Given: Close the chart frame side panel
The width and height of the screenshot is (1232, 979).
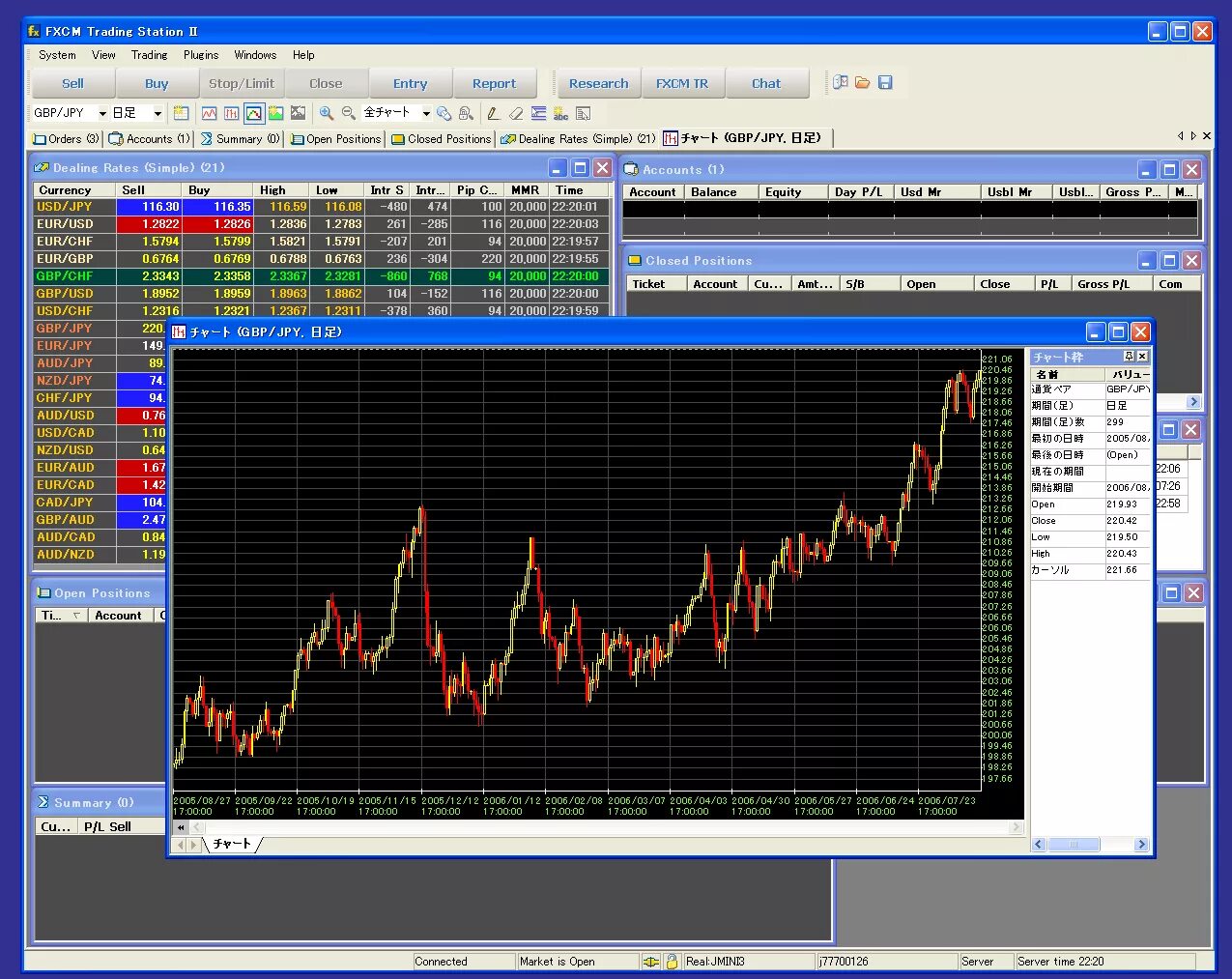Looking at the screenshot, I should pyautogui.click(x=1142, y=357).
